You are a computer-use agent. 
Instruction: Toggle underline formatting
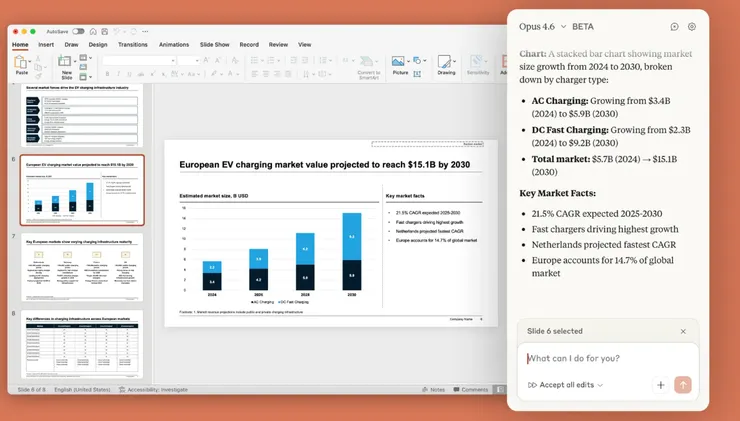pos(129,74)
